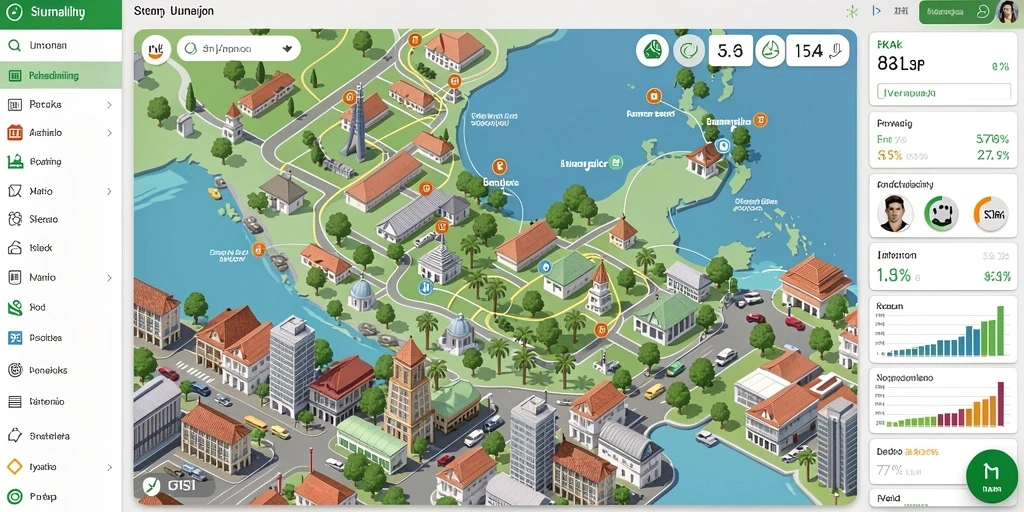The image size is (1024, 512).
Task: Open the map dropdown selector at top left
Action: pos(238,48)
